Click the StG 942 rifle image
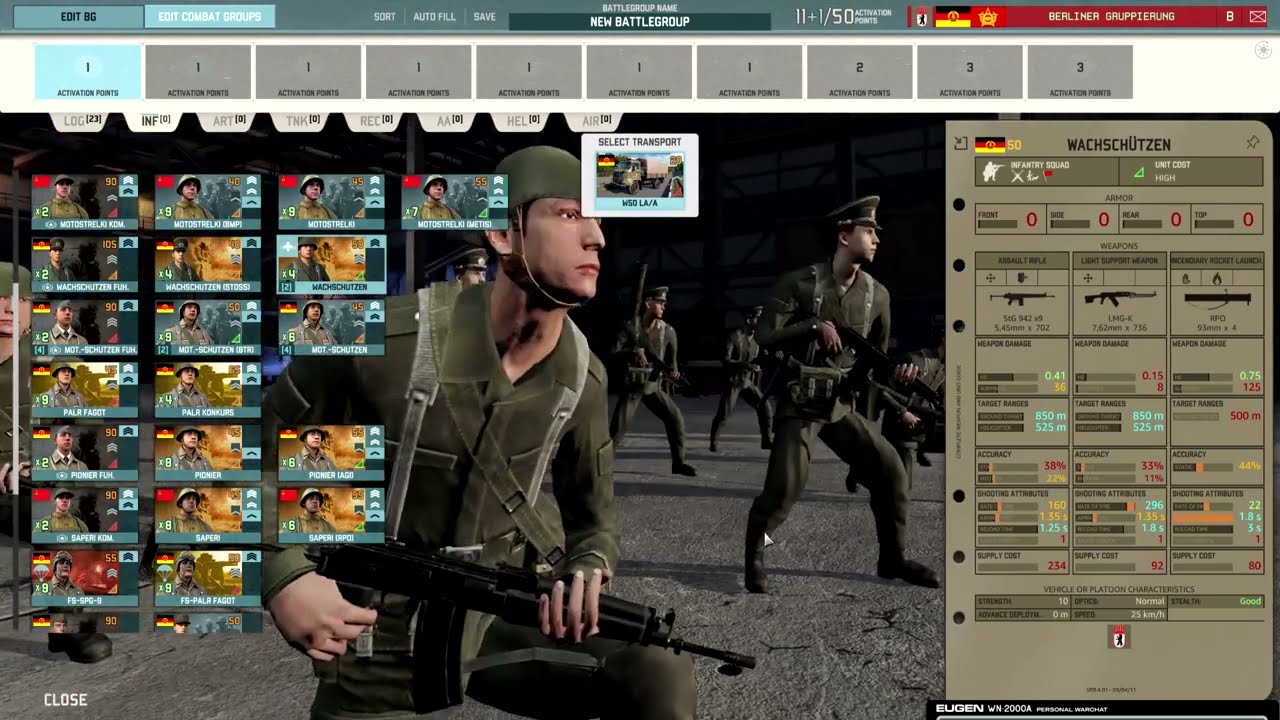This screenshot has height=720, width=1280. point(1021,298)
